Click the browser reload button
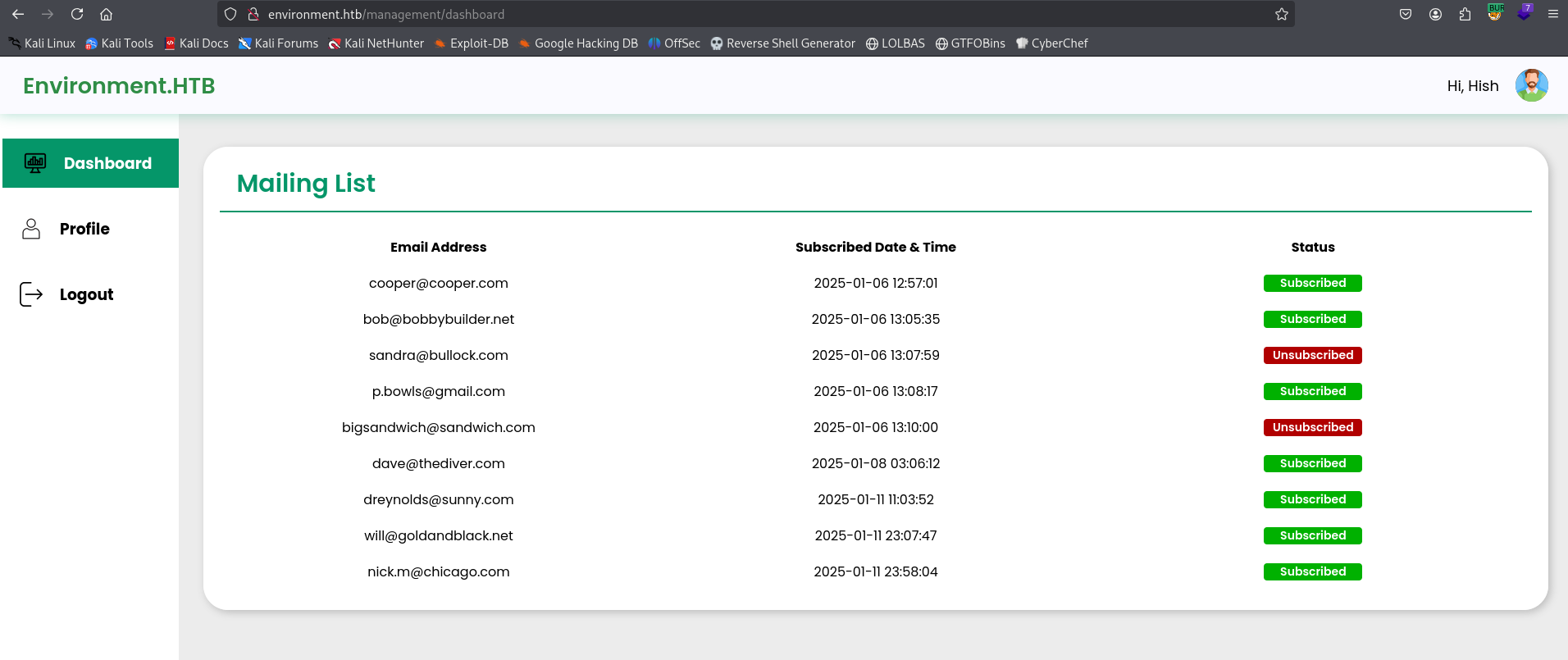This screenshot has width=1568, height=660. coord(77,14)
